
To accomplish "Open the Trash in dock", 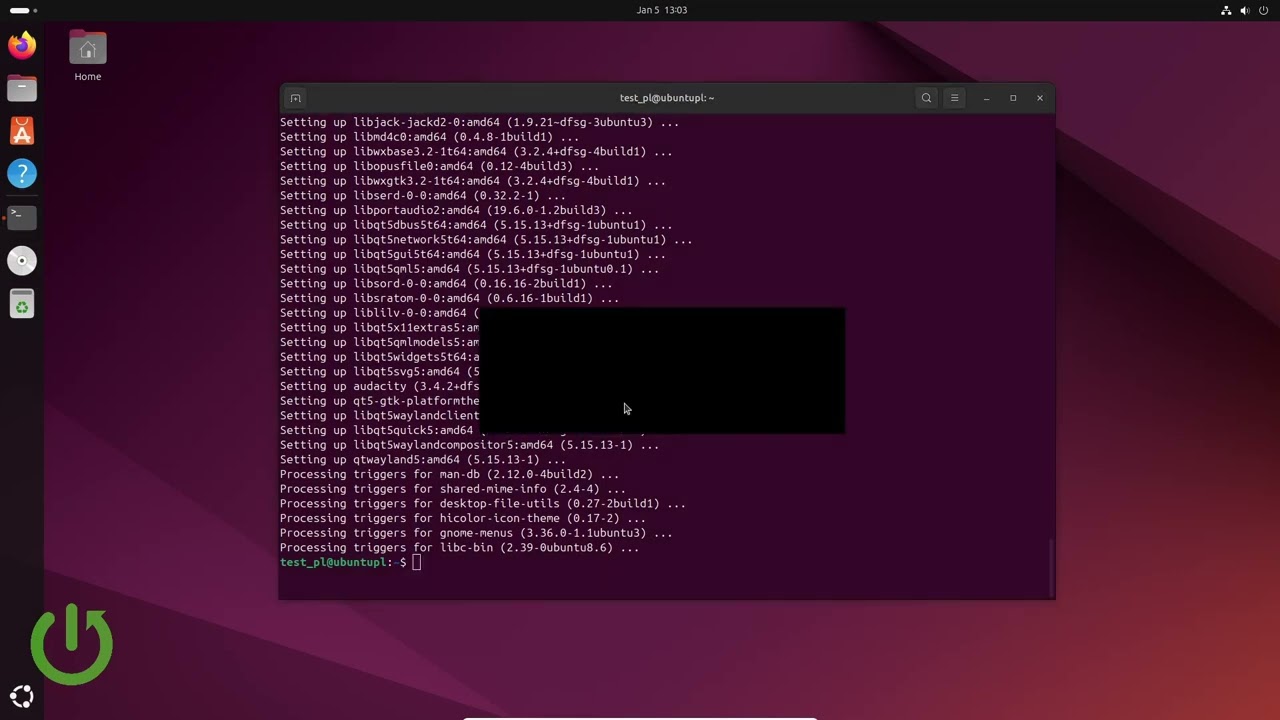I will pos(22,304).
